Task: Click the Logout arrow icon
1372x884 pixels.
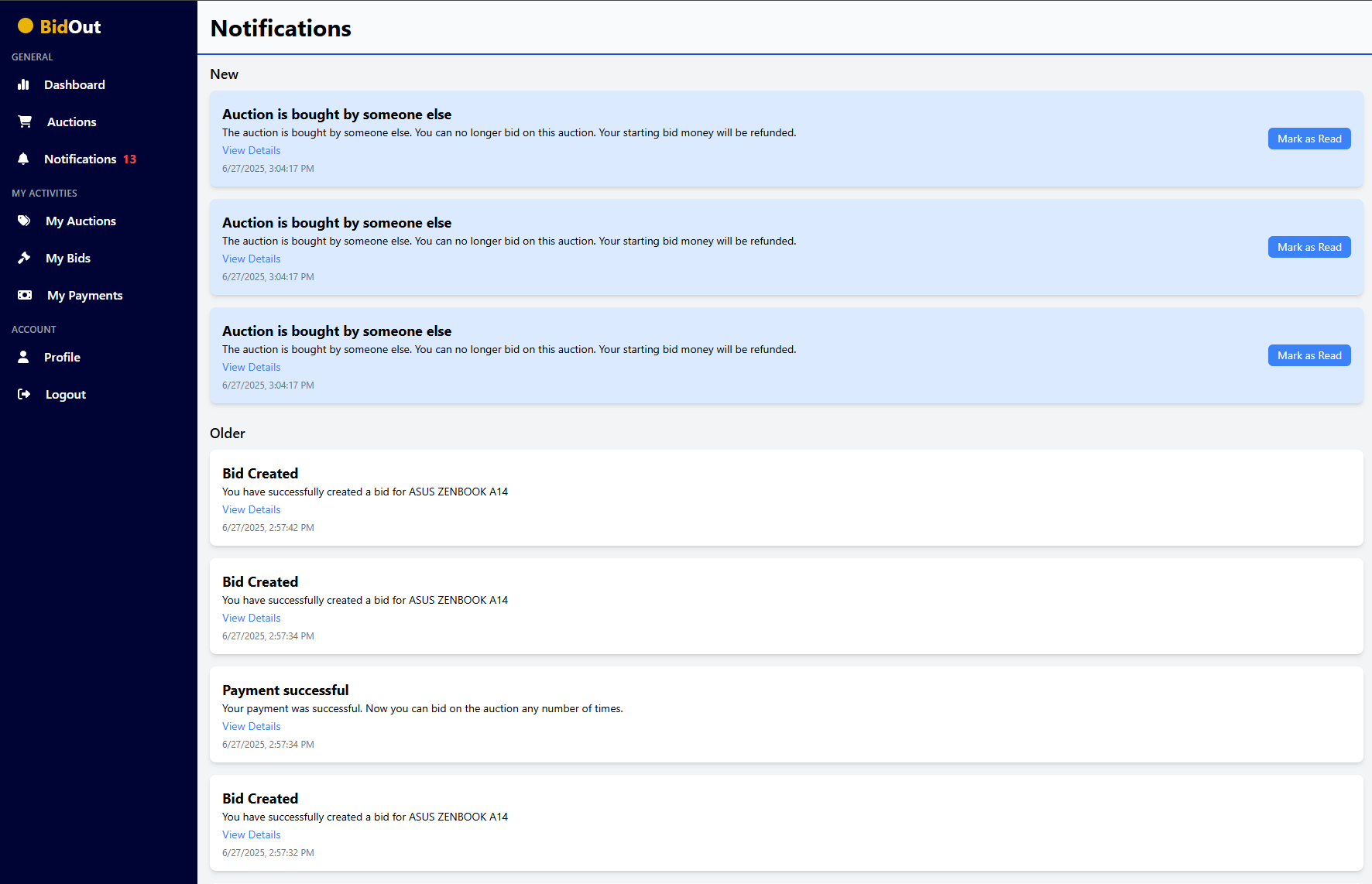Action: click(x=24, y=394)
